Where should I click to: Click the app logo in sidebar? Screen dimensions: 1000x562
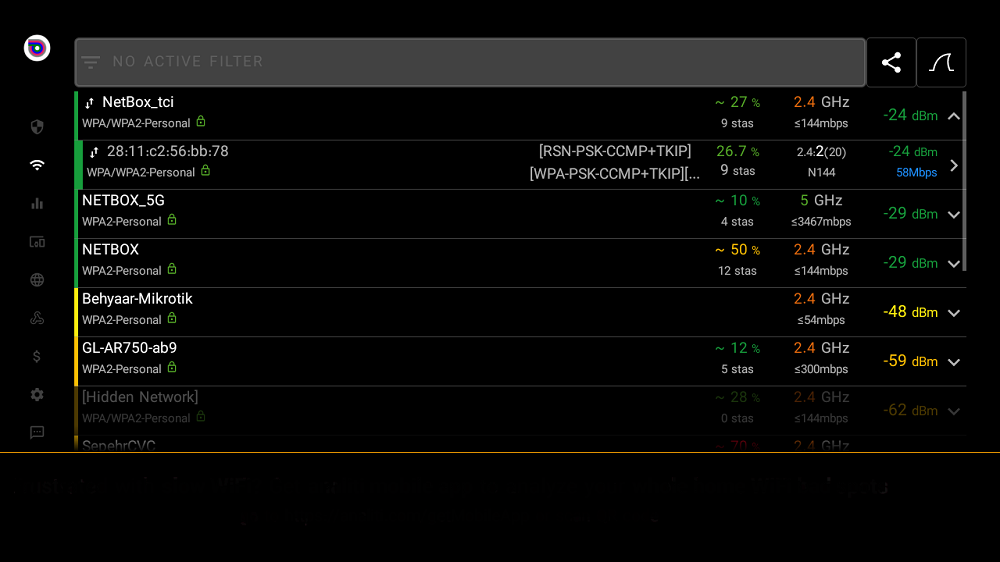(x=37, y=48)
